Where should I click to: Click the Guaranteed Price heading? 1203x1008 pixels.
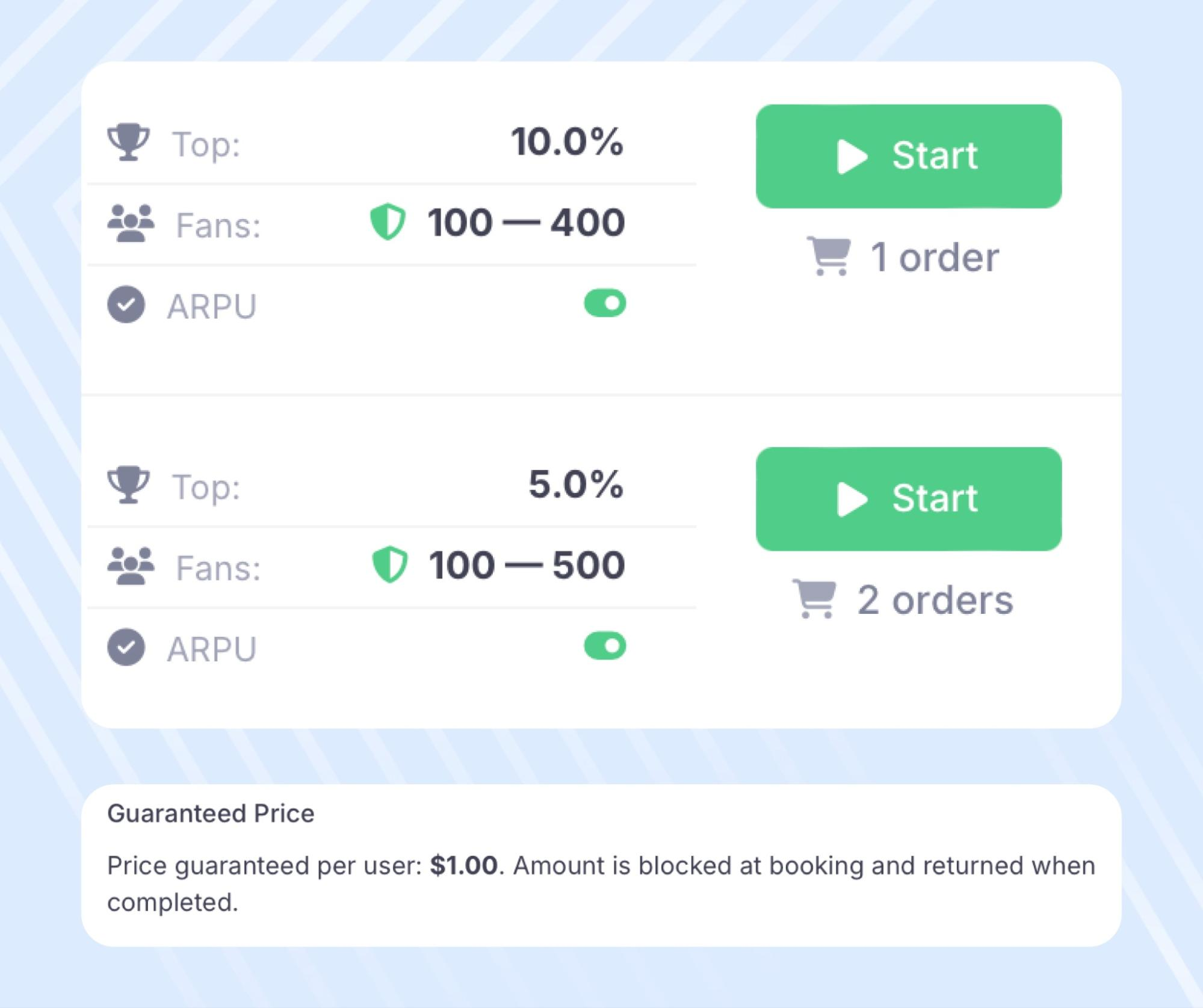pos(211,814)
